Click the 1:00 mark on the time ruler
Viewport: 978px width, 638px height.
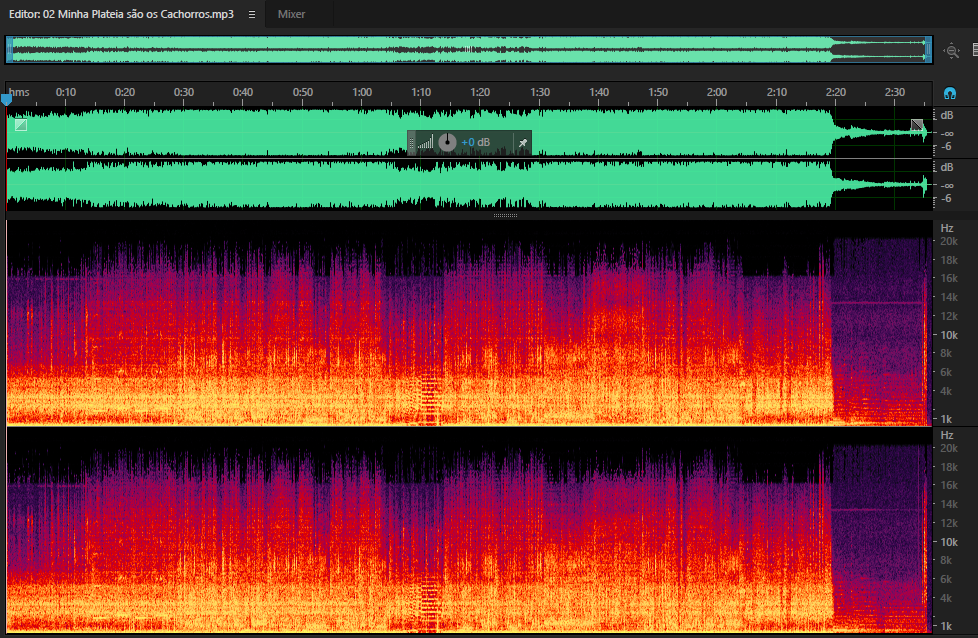tap(362, 92)
